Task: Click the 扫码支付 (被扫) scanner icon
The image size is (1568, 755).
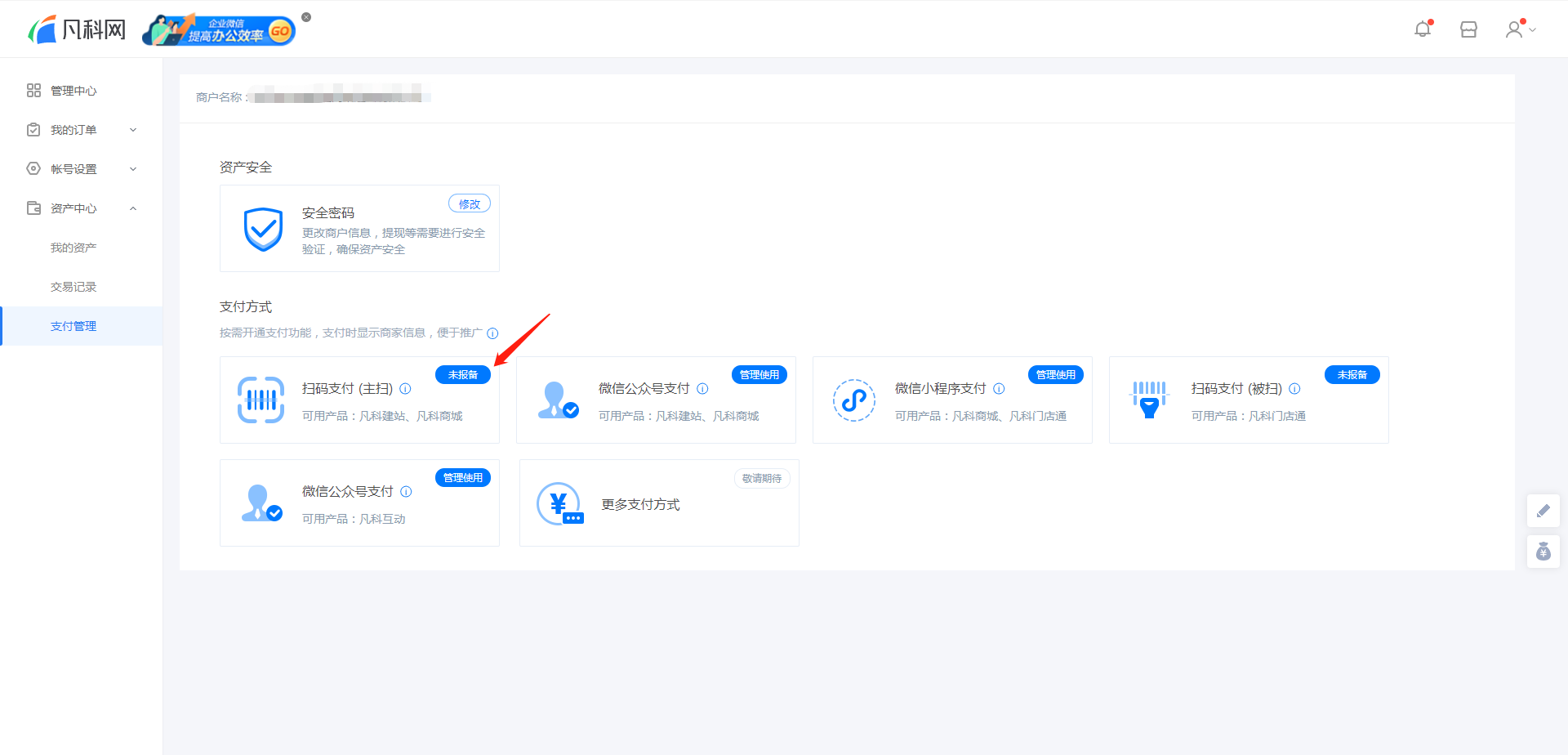Action: tap(1149, 400)
